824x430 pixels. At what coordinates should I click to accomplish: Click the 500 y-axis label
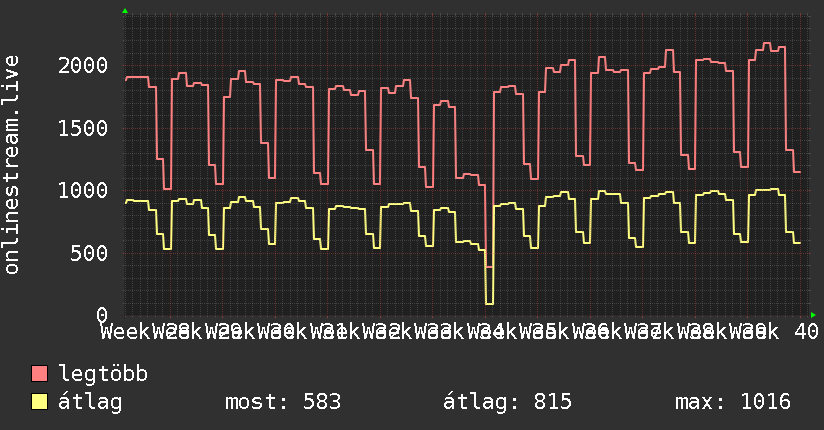point(89,253)
